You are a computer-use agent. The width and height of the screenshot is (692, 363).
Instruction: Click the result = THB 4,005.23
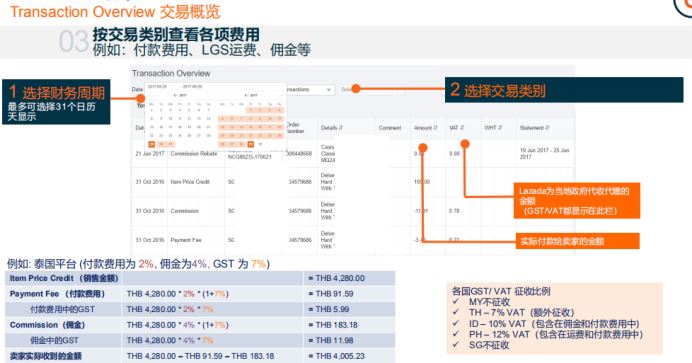(337, 356)
